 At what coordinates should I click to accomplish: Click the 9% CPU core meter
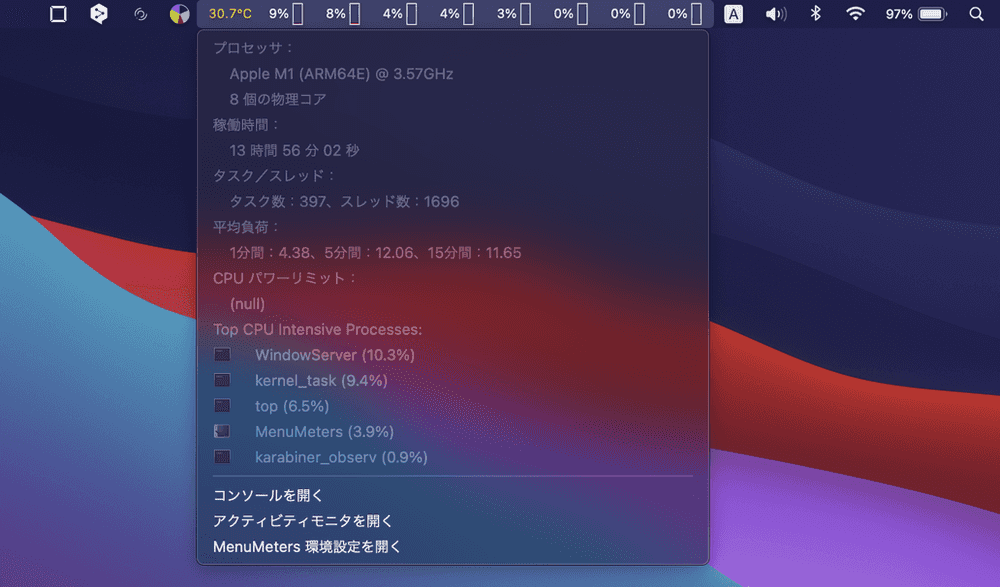point(286,13)
